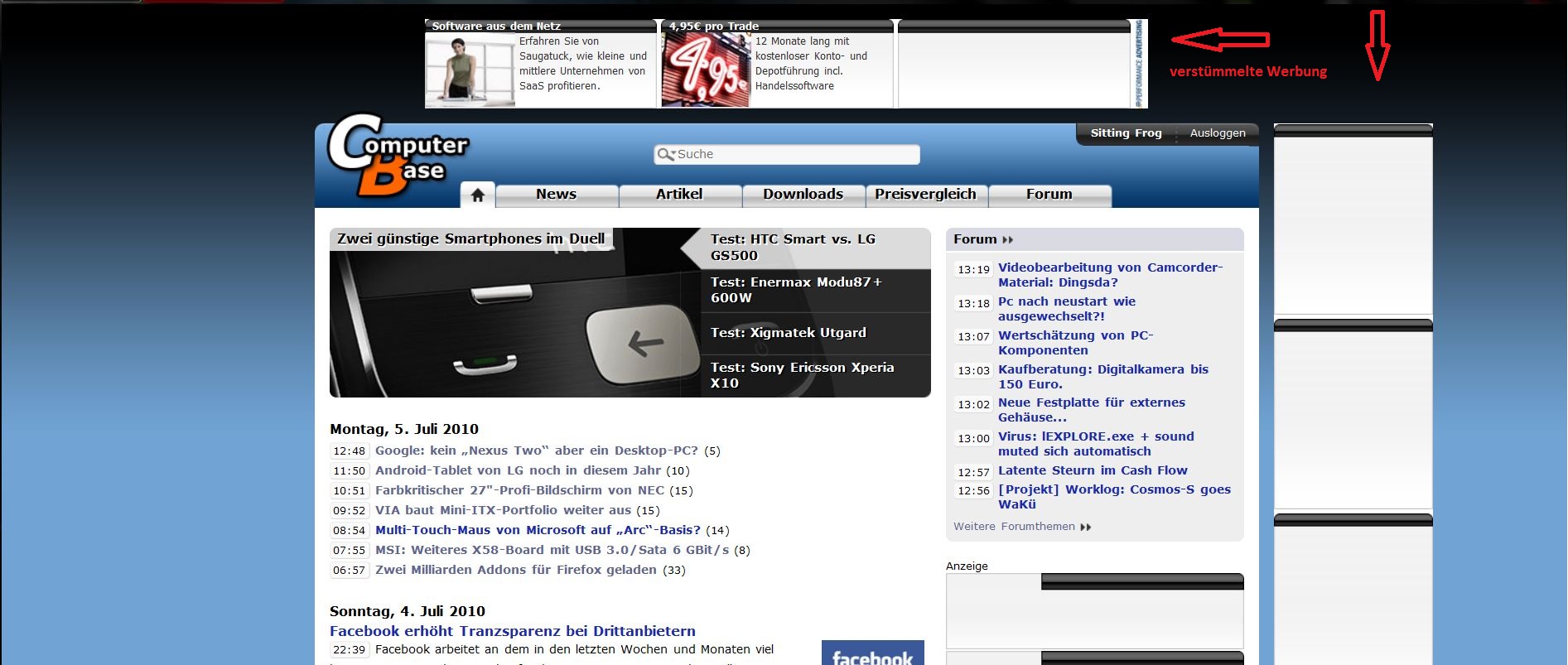This screenshot has height=665, width=1568.
Task: Click comment count (5) on Google news
Action: click(x=712, y=451)
